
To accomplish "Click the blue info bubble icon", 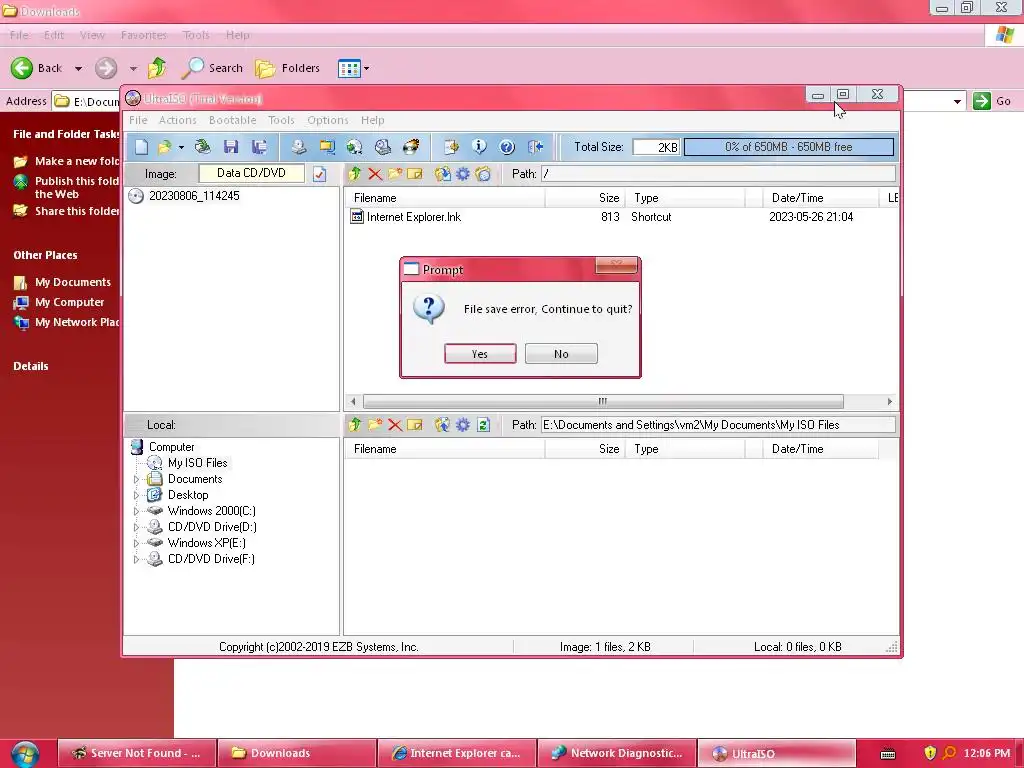I will coord(479,147).
